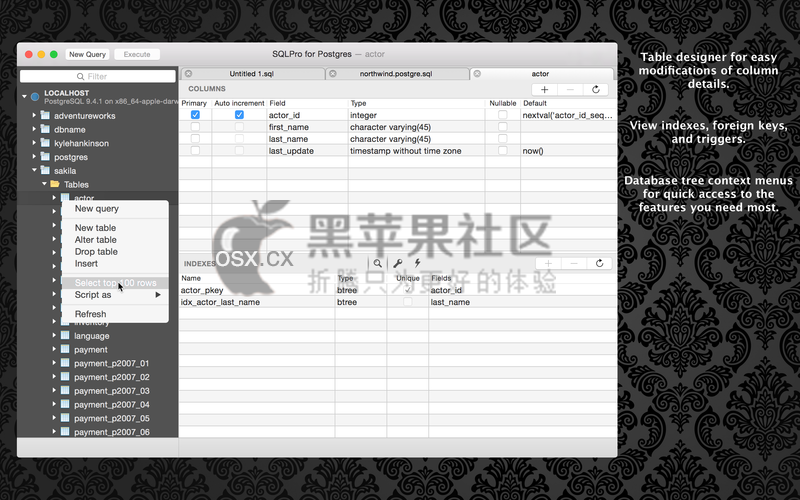Screen dimensions: 800x500
Task: Collapse the LOCALHOST server node
Action: 24,96
